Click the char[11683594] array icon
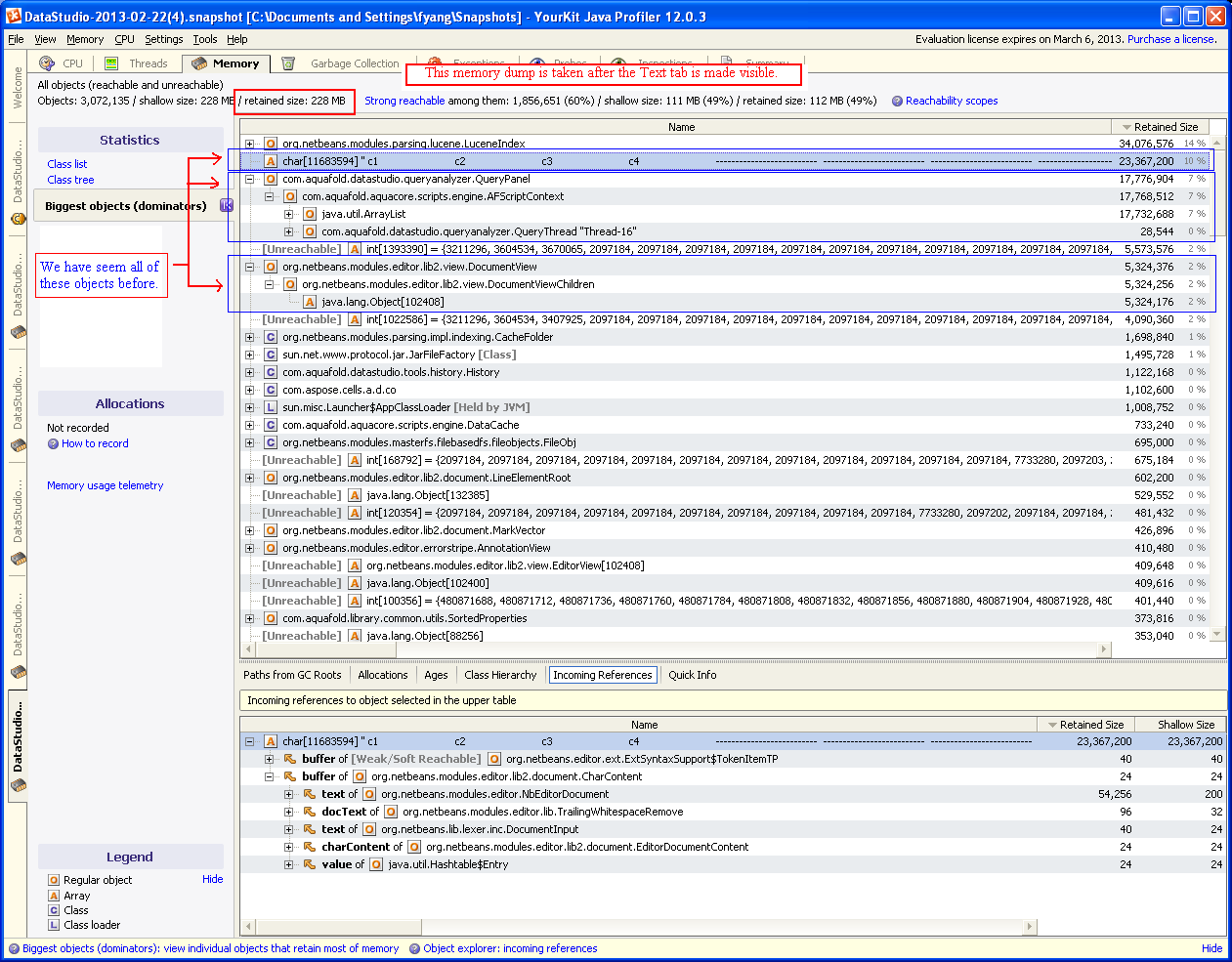1232x962 pixels. coord(271,161)
